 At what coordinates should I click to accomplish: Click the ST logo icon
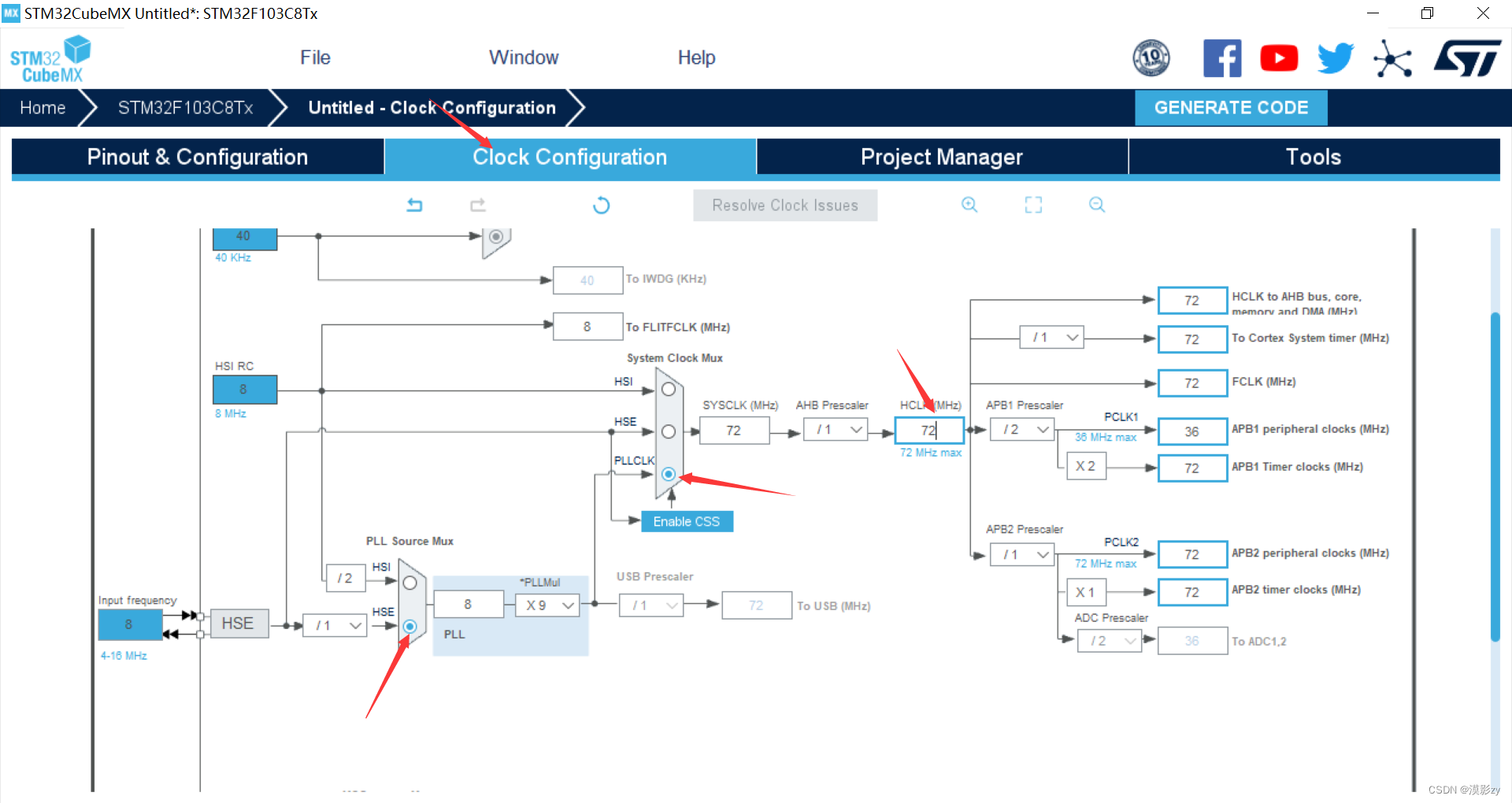(x=1466, y=58)
